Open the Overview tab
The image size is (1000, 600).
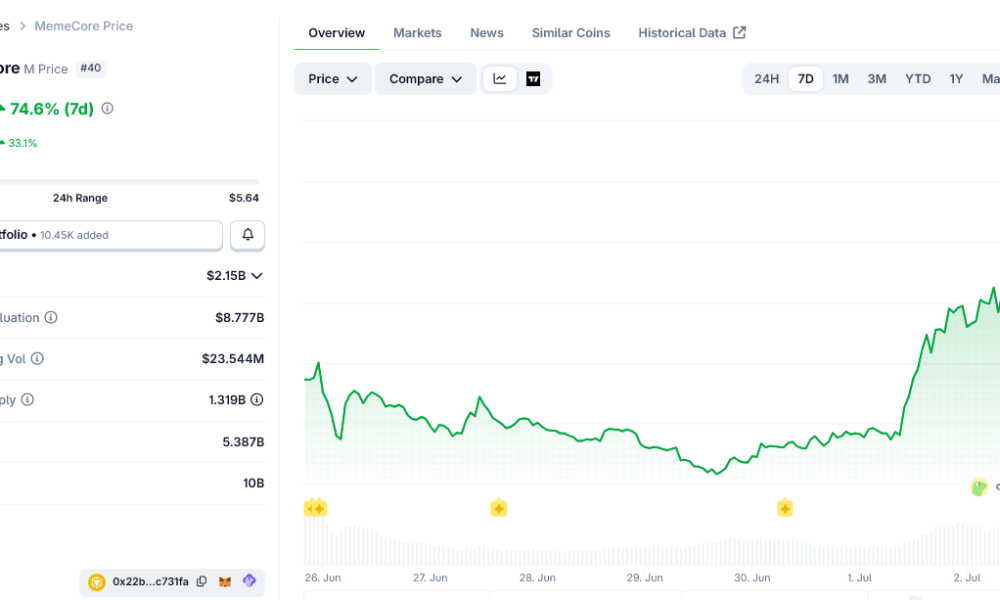tap(337, 33)
